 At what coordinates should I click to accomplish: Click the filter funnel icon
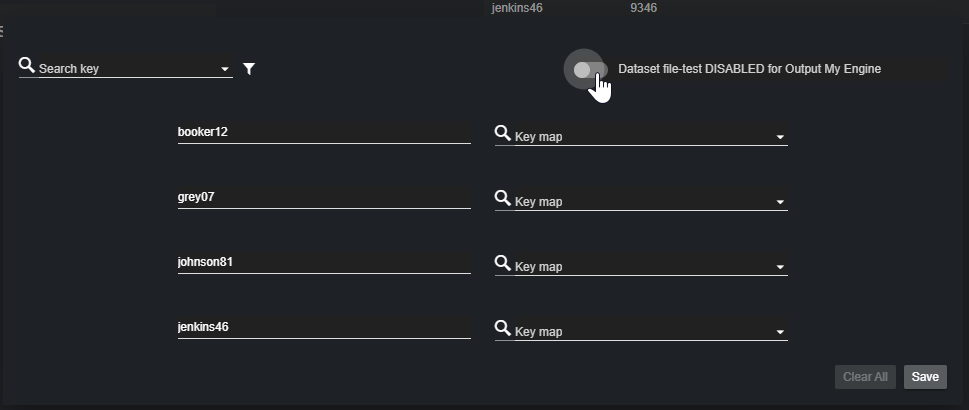(250, 69)
